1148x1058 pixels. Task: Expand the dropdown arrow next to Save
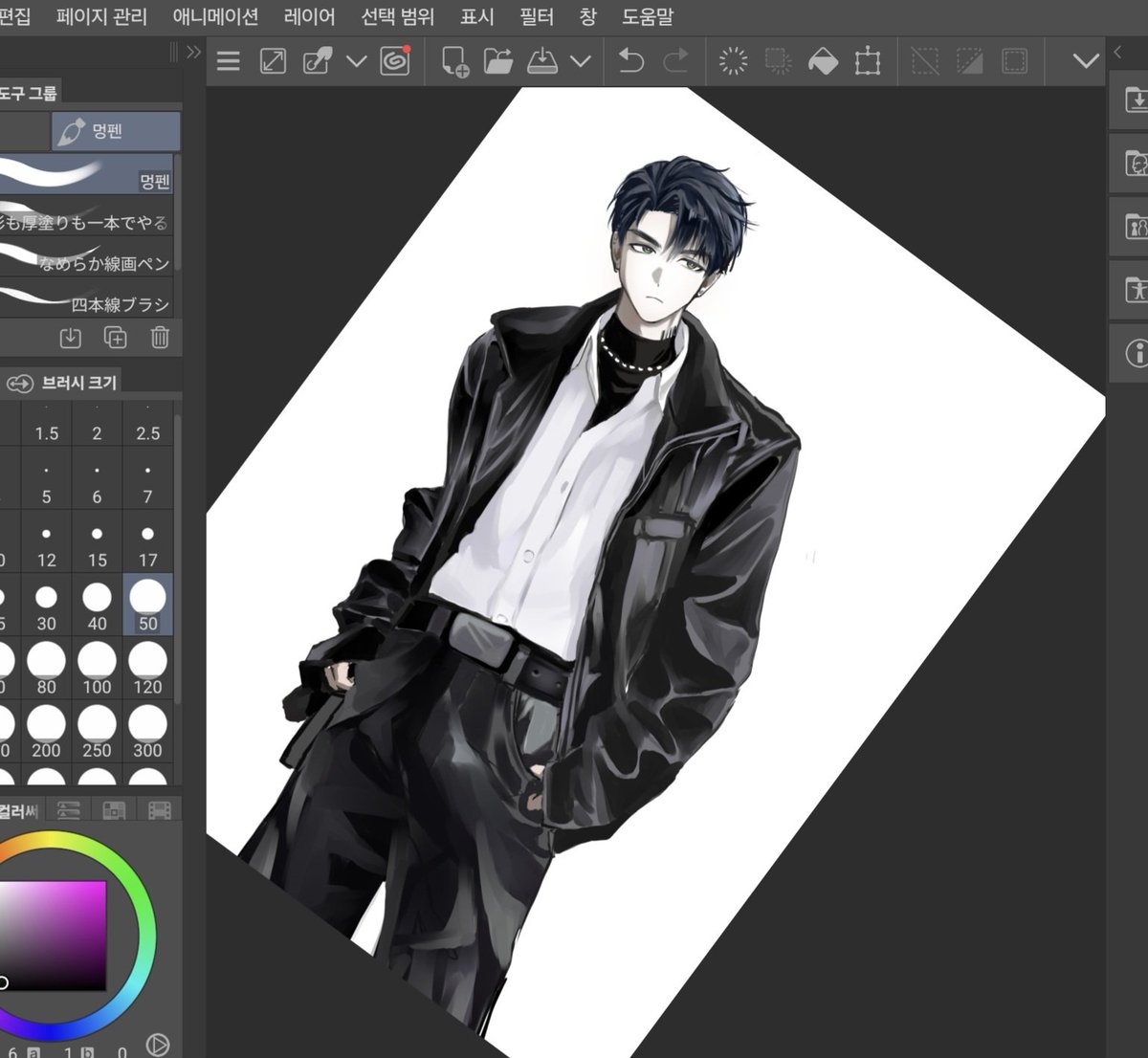tap(580, 62)
